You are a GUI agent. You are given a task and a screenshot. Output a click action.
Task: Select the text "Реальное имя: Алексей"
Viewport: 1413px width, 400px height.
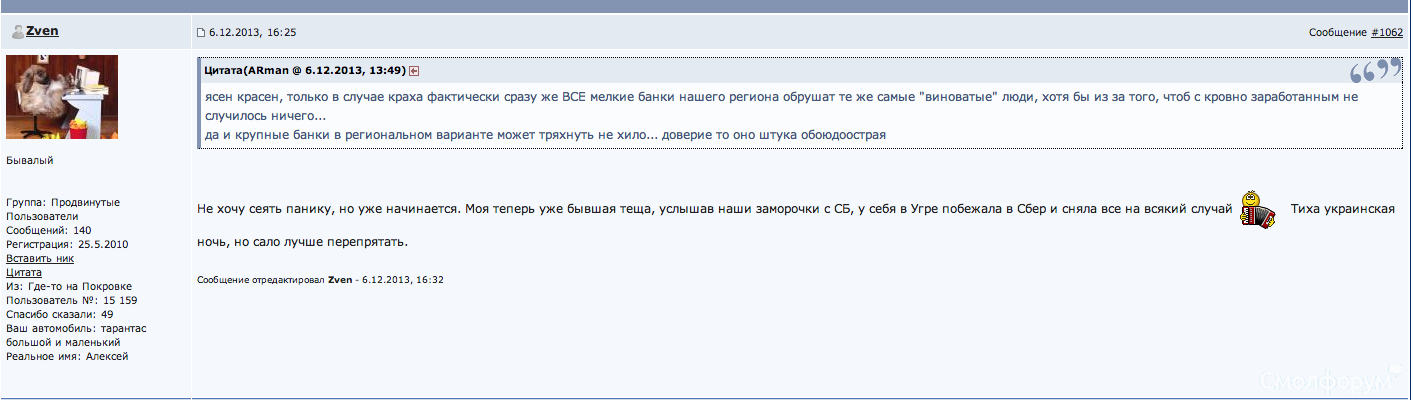click(67, 356)
